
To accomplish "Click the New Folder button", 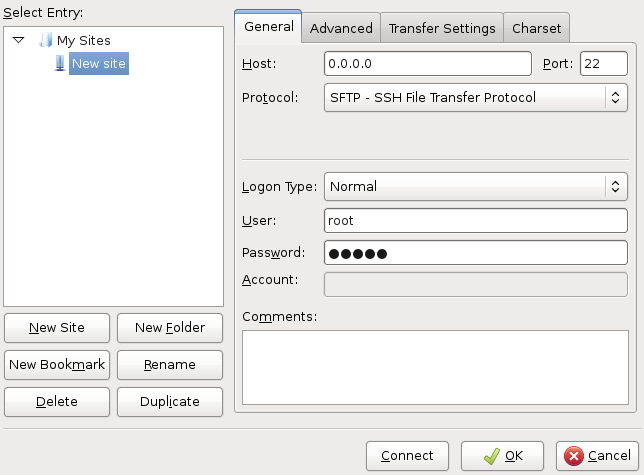I will pos(170,328).
